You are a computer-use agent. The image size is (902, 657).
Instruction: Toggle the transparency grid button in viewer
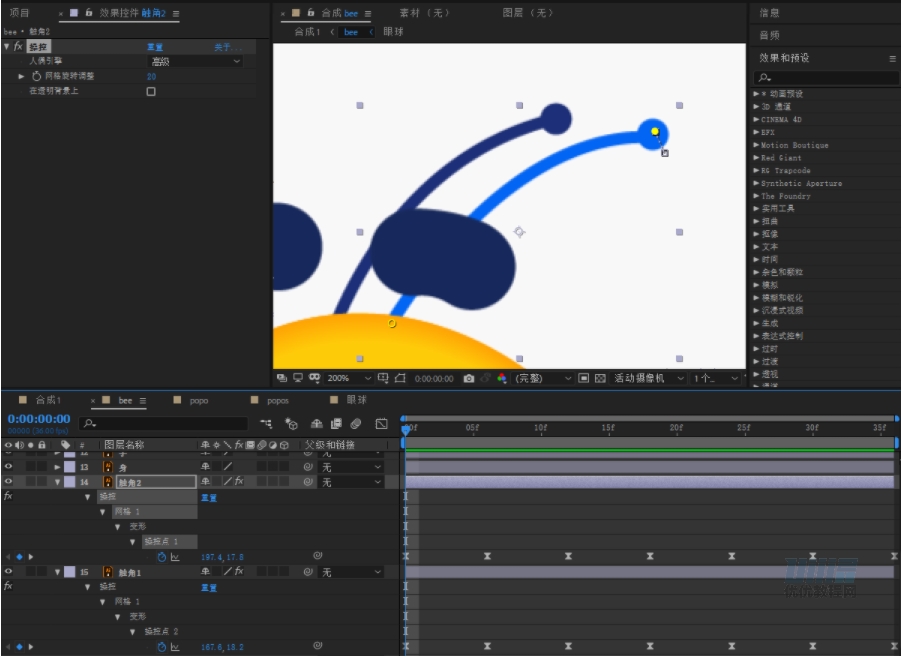(600, 378)
